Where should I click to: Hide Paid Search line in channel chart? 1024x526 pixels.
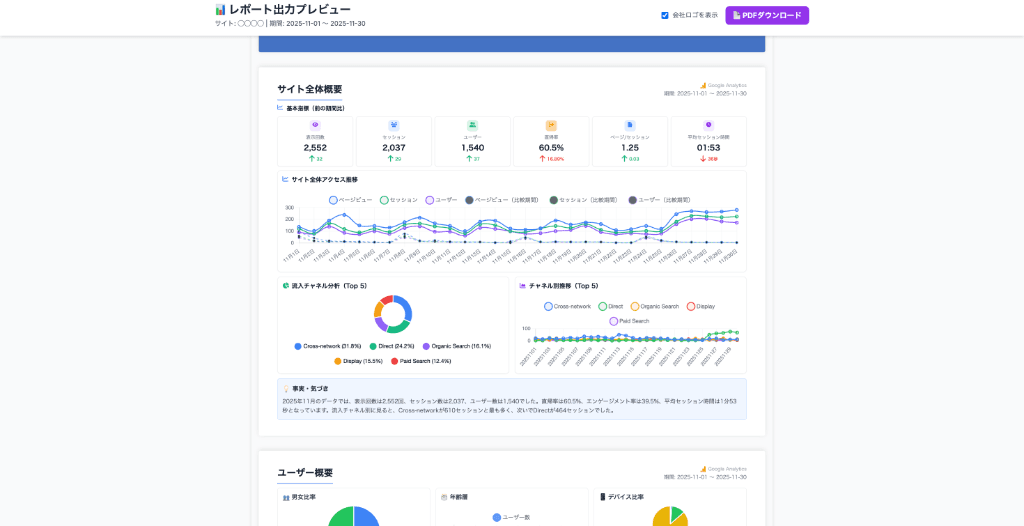click(614, 321)
